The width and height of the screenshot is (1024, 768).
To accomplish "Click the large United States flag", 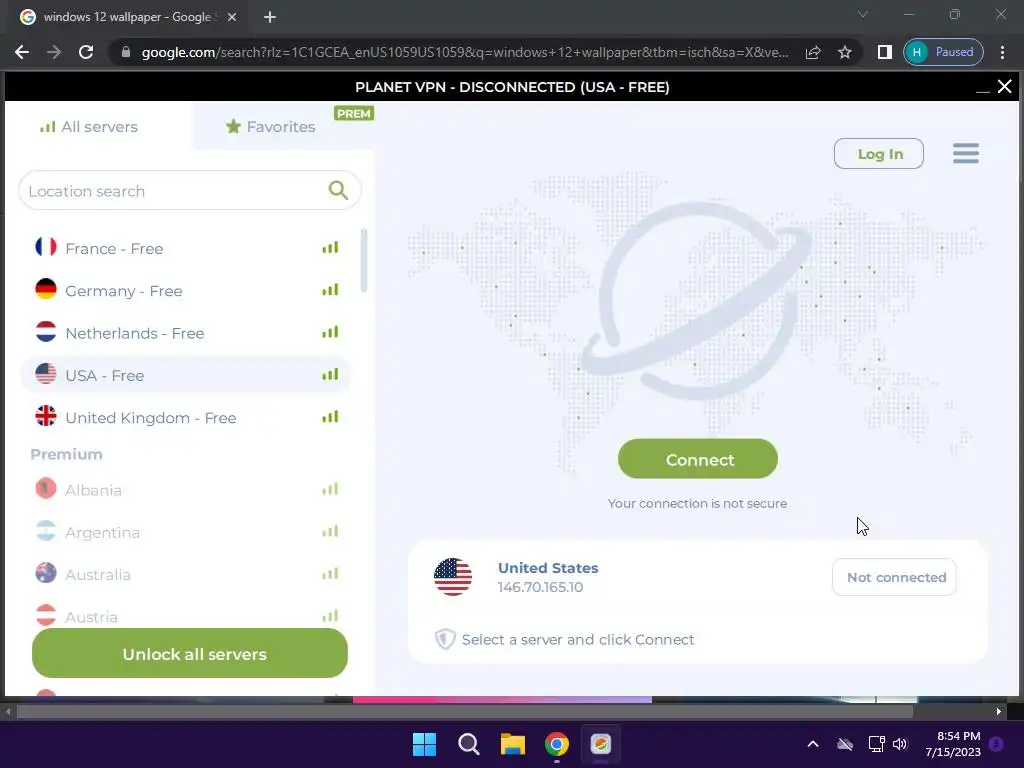I will [x=453, y=577].
